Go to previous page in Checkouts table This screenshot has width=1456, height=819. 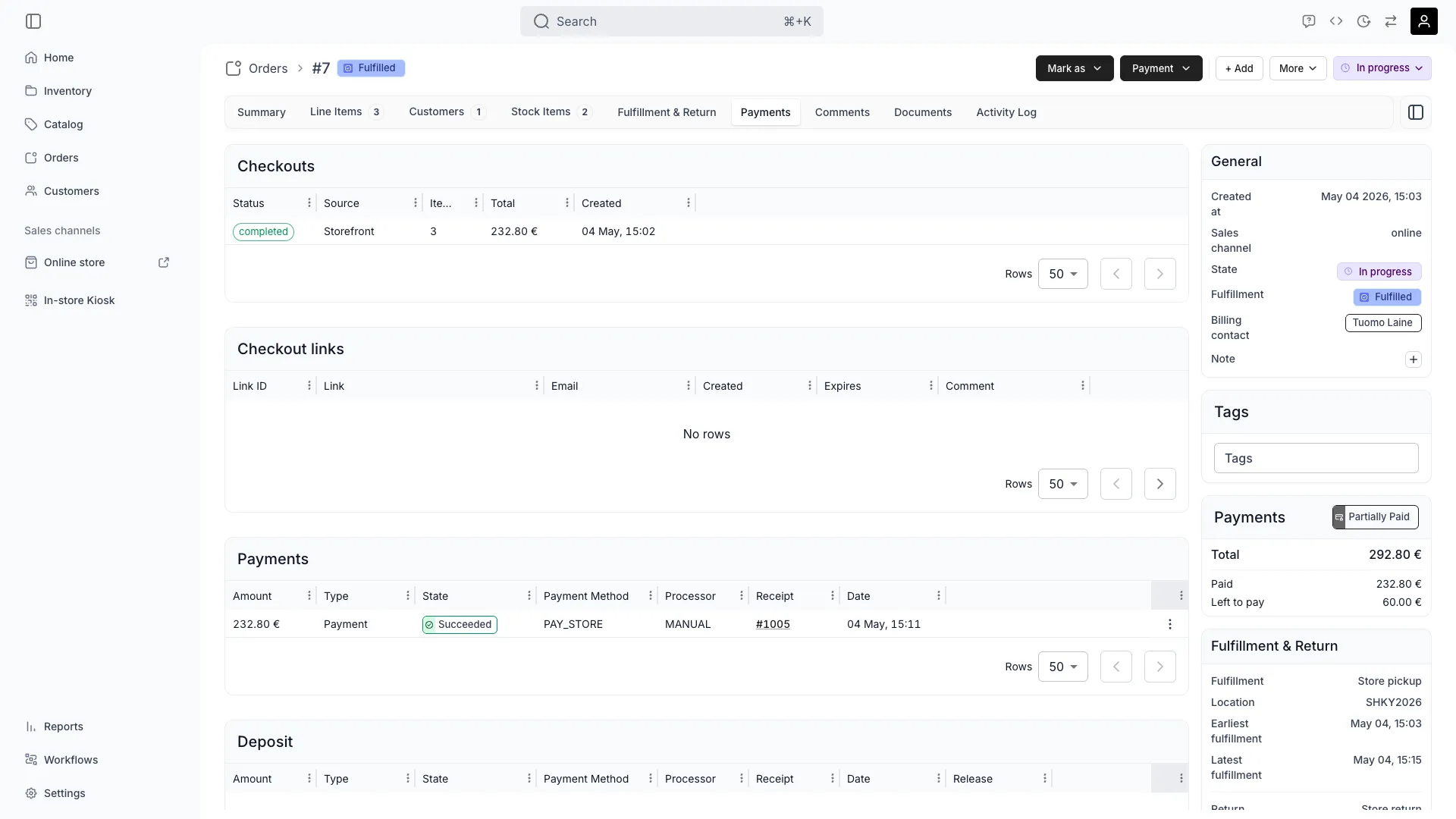pyautogui.click(x=1116, y=274)
